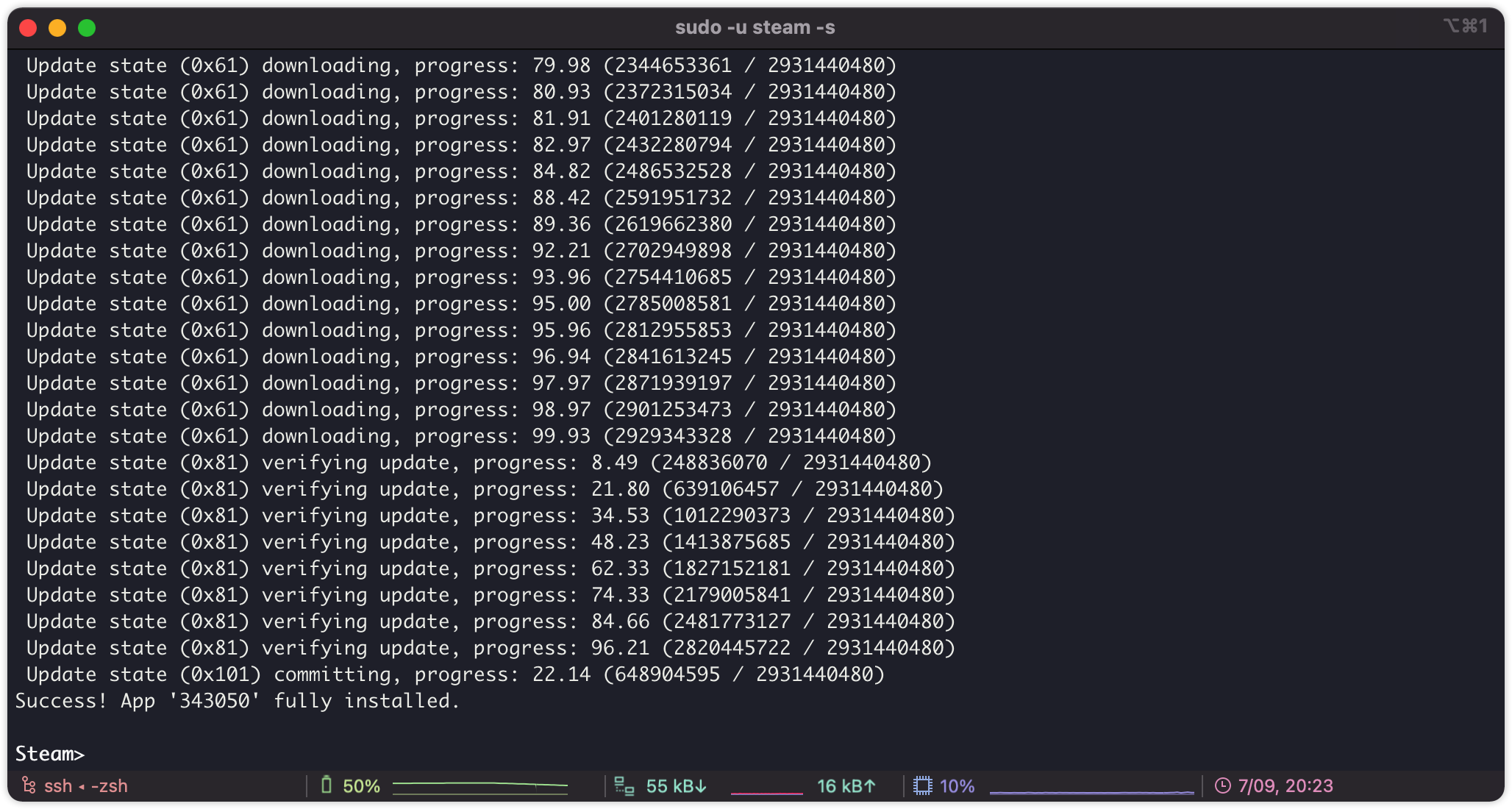This screenshot has width=1512, height=809.
Task: Click the Steam> prompt line
Action: coord(50,754)
